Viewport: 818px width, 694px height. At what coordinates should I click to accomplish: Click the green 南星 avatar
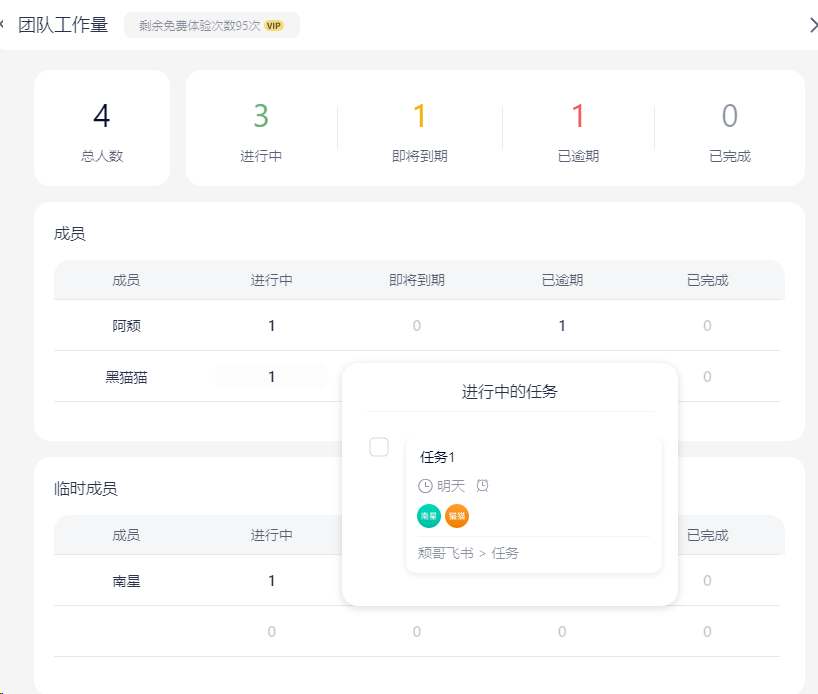(x=429, y=516)
